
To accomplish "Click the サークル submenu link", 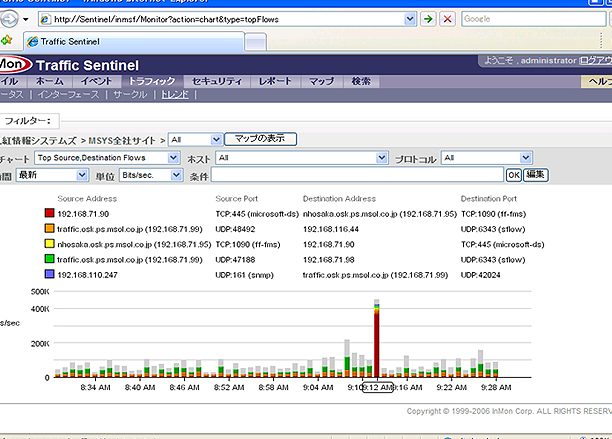I will 130,95.
